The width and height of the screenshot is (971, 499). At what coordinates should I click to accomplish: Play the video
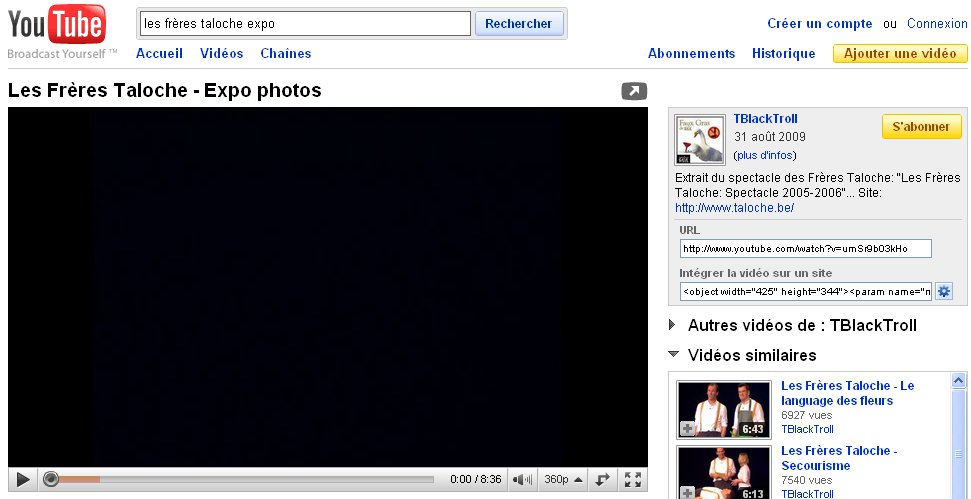(23, 479)
